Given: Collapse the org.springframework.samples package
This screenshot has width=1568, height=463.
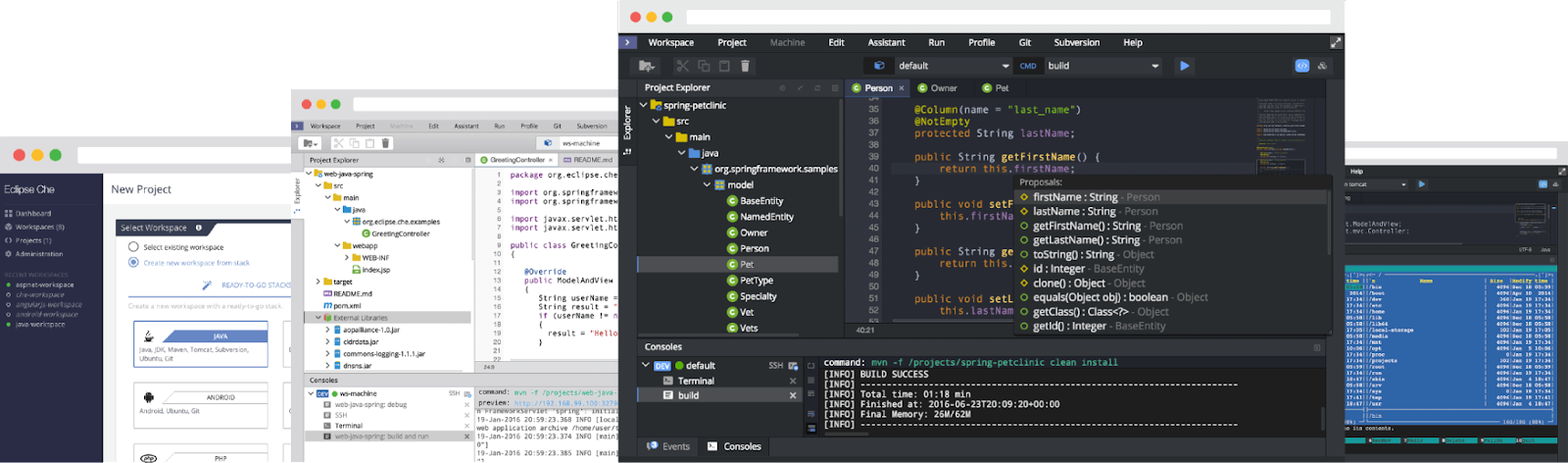Looking at the screenshot, I should click(x=694, y=169).
